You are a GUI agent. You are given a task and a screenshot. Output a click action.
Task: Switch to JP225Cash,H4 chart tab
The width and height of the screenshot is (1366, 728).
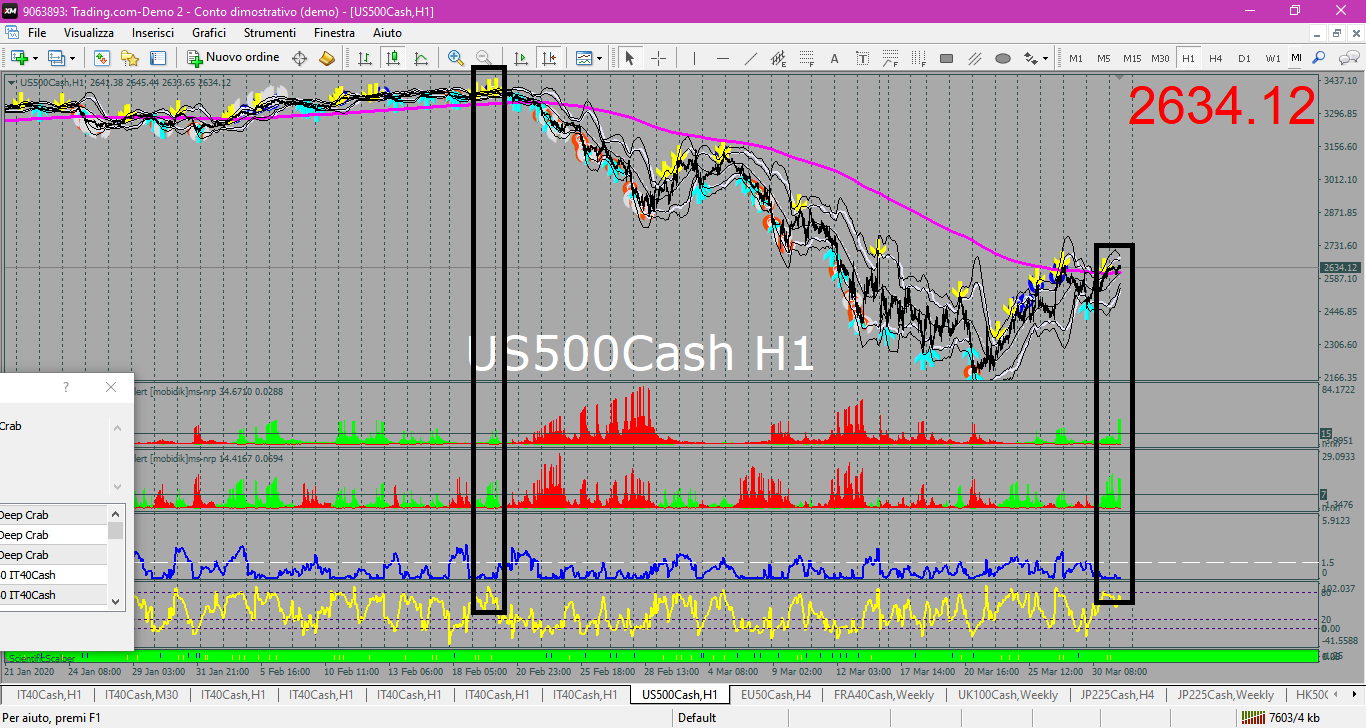point(1117,694)
